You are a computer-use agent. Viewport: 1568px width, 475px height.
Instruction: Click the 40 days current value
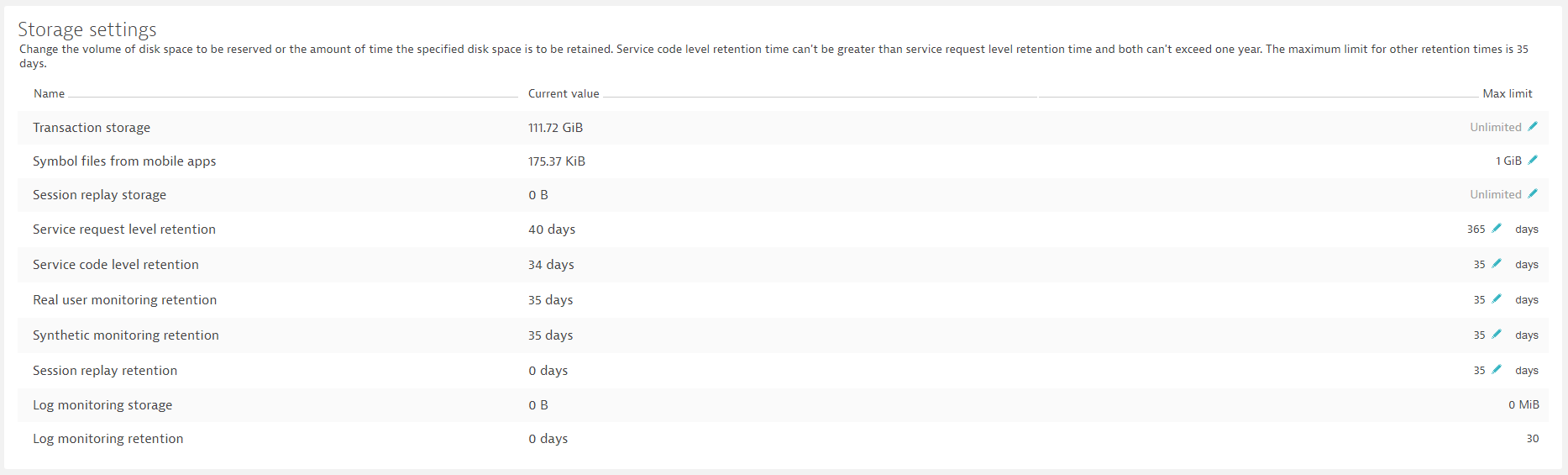[x=552, y=230]
